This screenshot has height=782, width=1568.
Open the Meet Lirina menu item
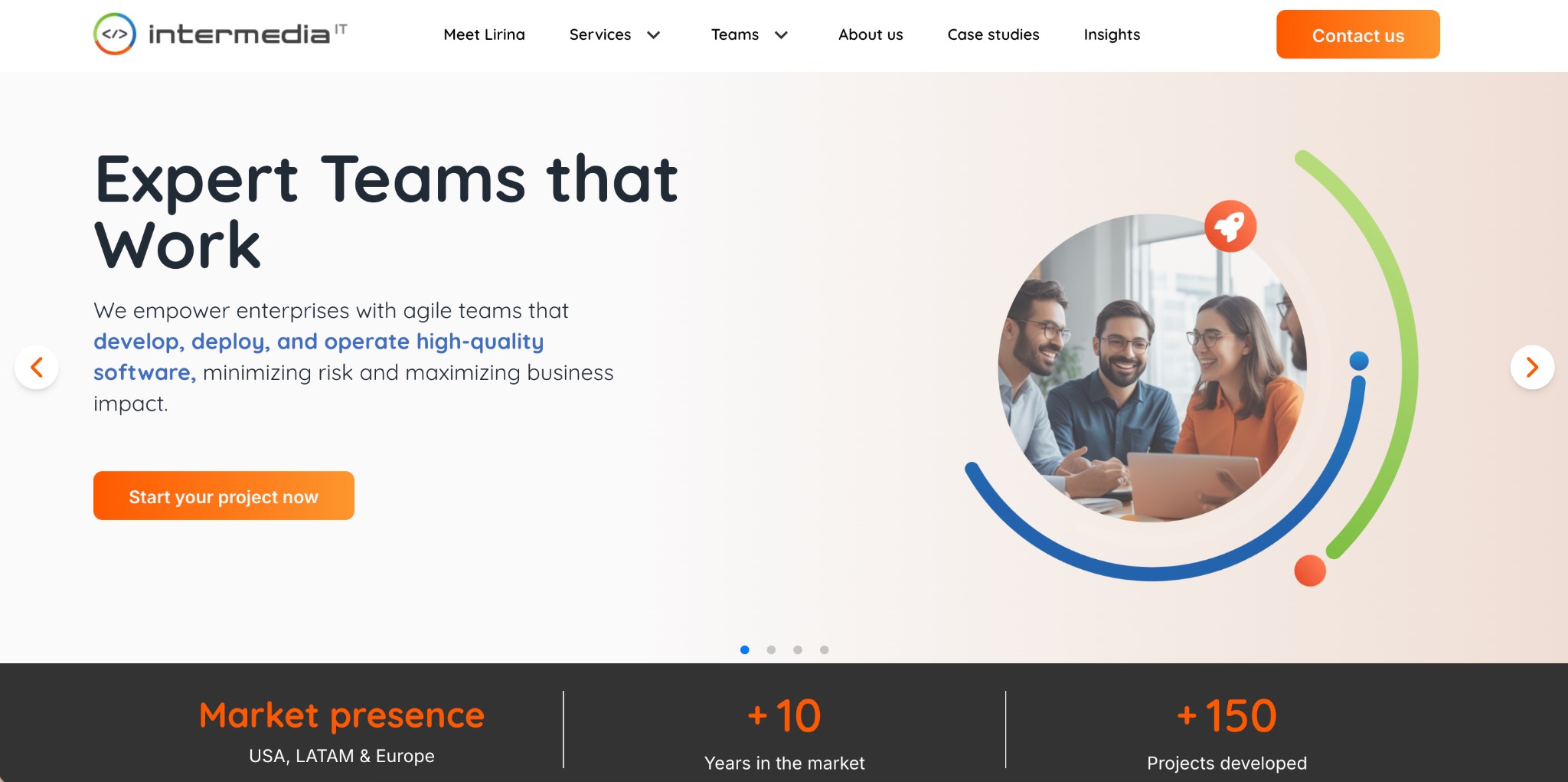coord(484,34)
